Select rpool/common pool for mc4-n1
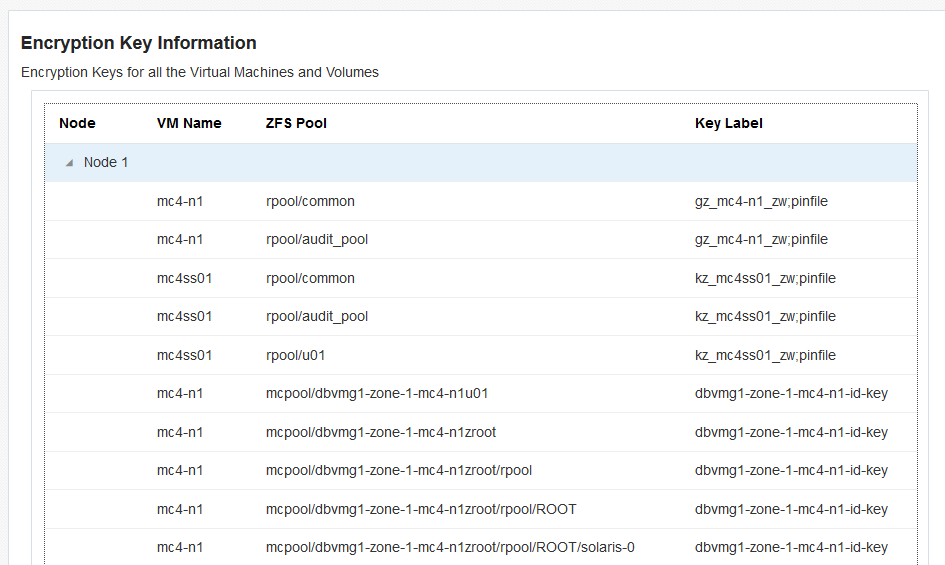Image resolution: width=945 pixels, height=565 pixels. [310, 201]
